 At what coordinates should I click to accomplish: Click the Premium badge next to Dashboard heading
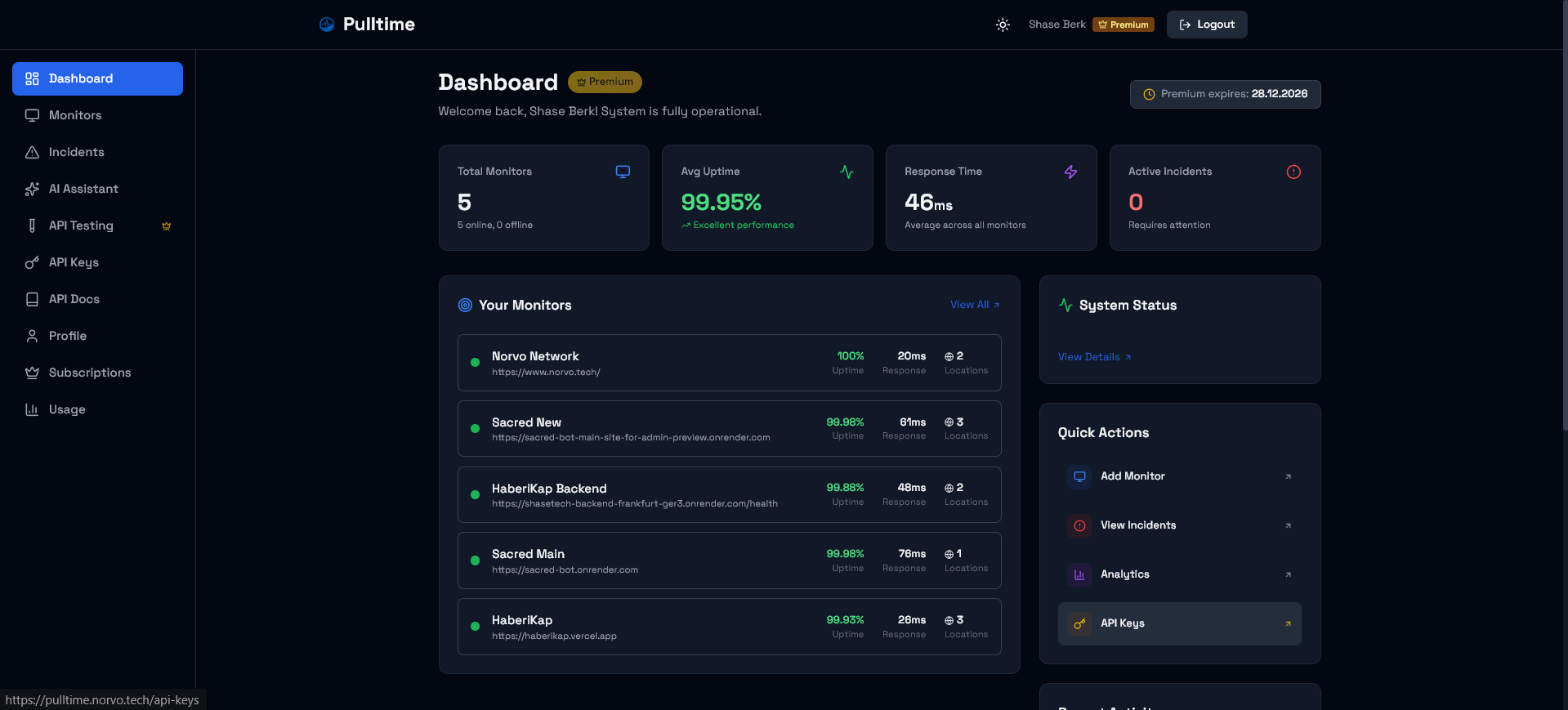605,82
